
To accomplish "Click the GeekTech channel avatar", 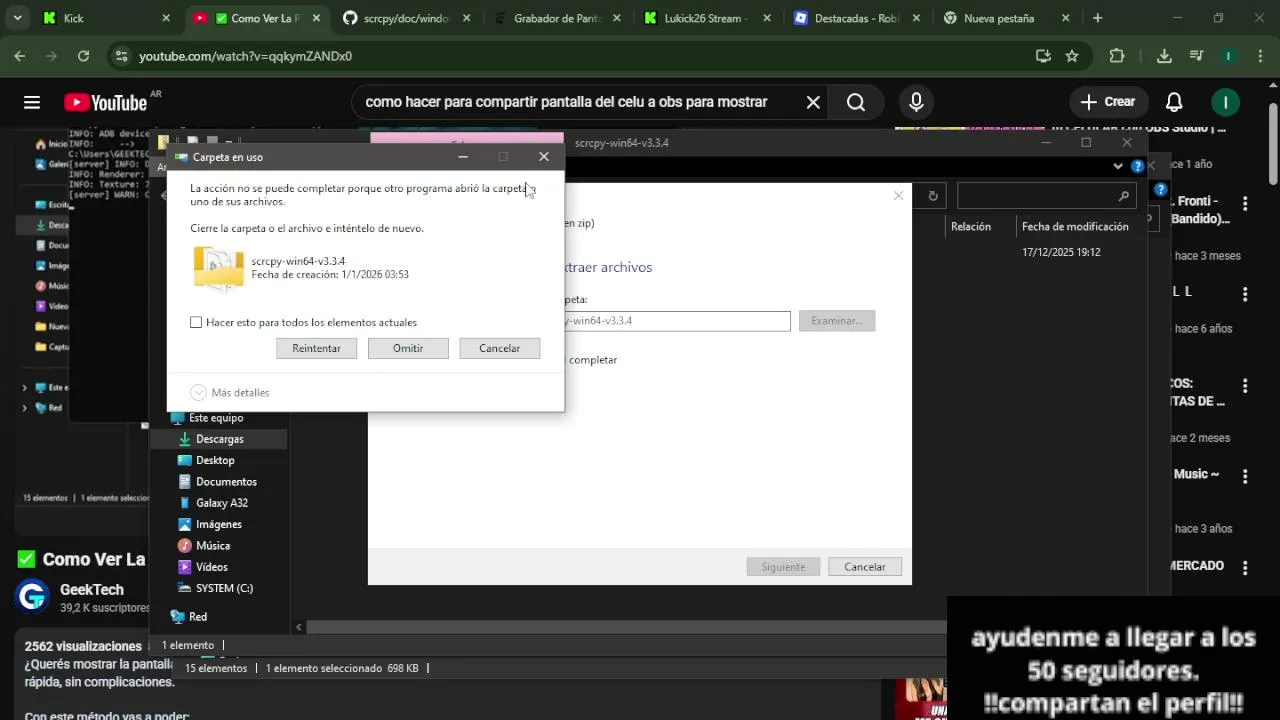I will tap(32, 597).
